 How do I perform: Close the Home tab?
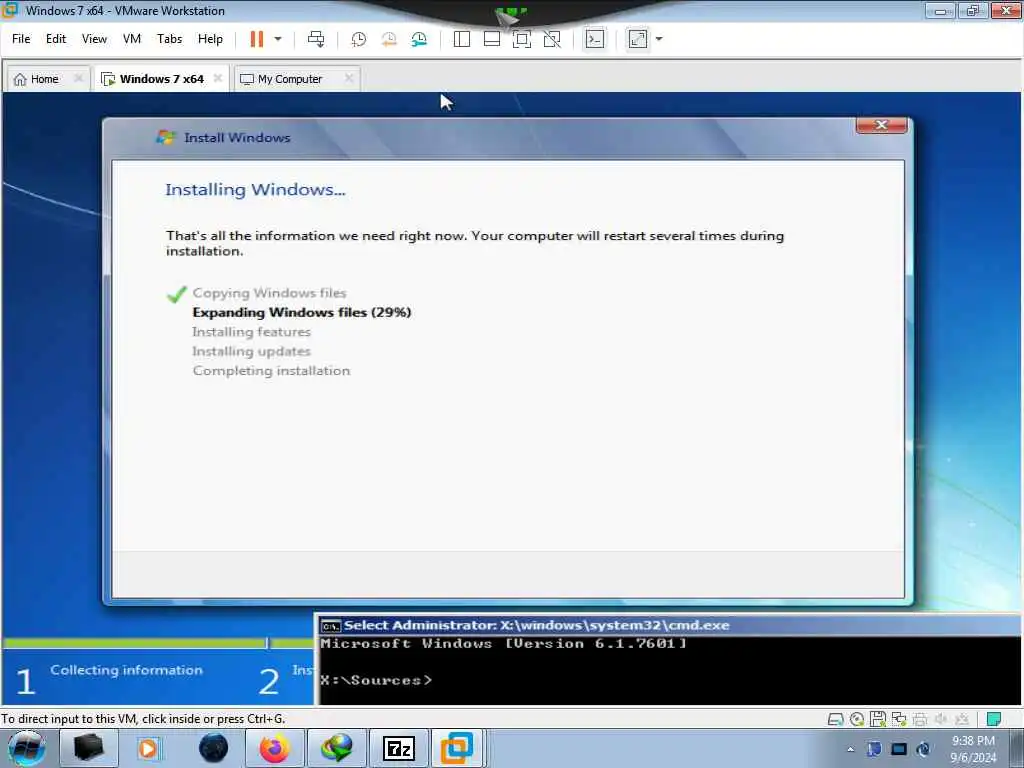78,78
